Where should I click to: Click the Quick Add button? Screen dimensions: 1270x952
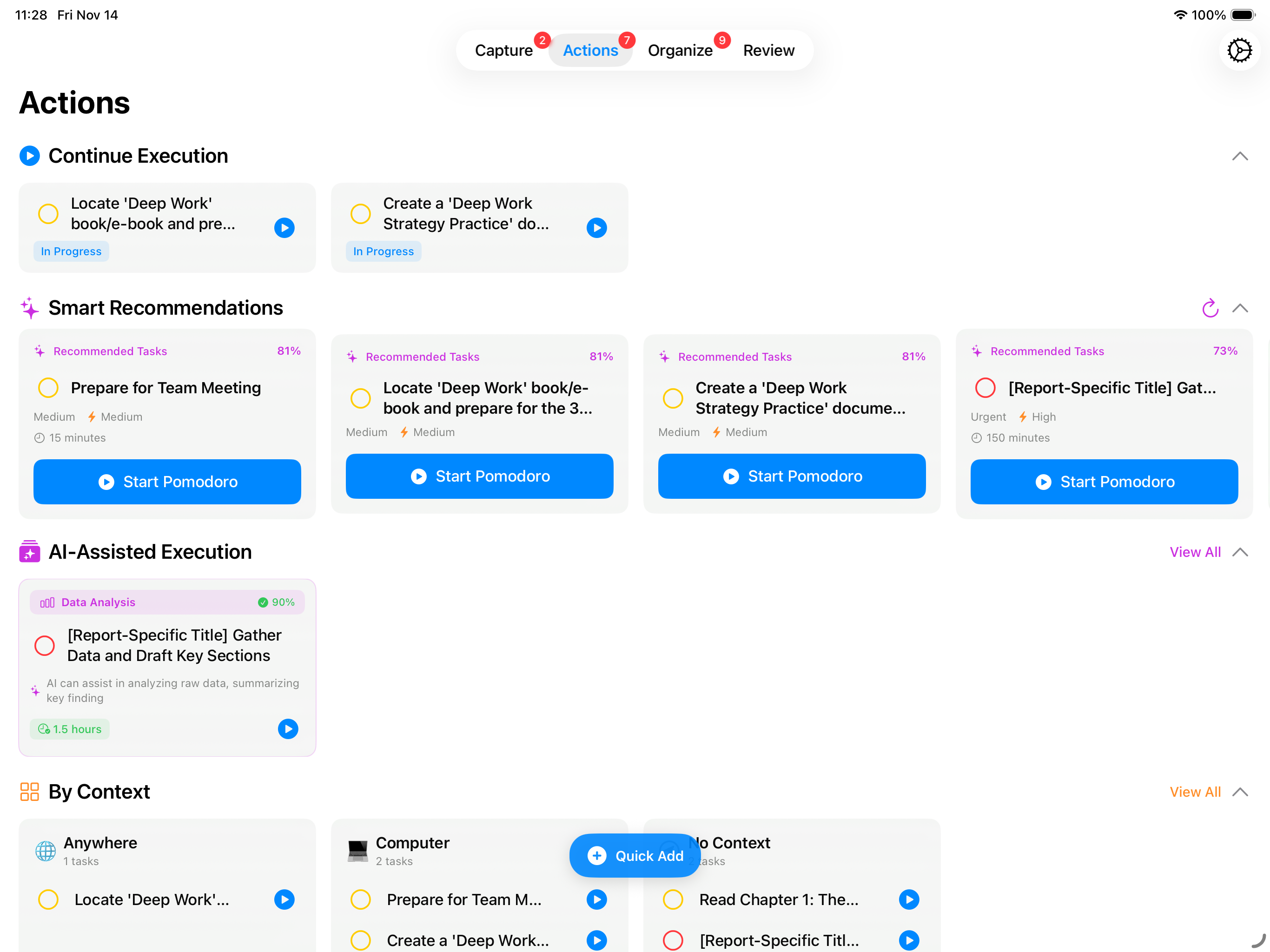634,855
